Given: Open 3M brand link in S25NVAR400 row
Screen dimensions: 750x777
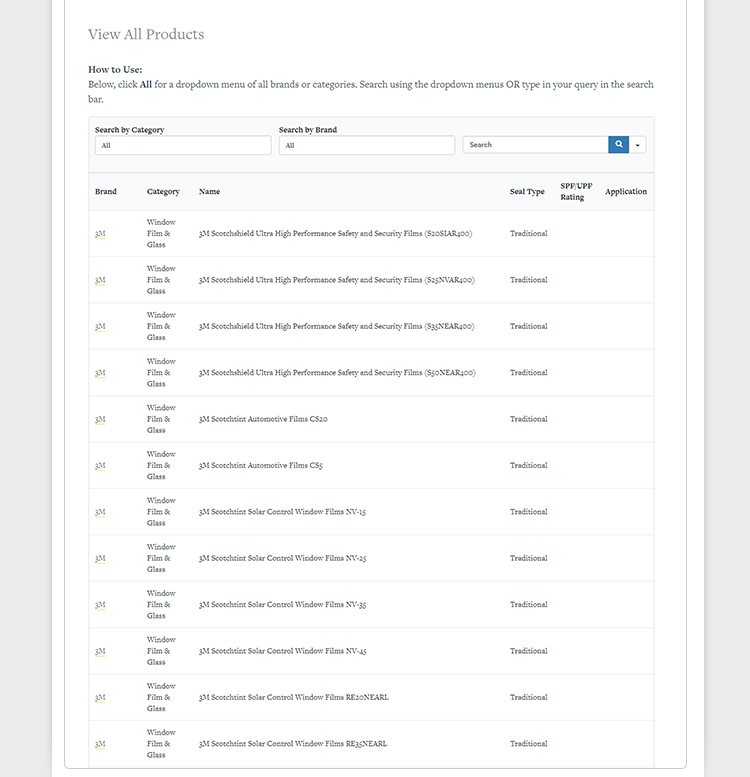Looking at the screenshot, I should 100,280.
